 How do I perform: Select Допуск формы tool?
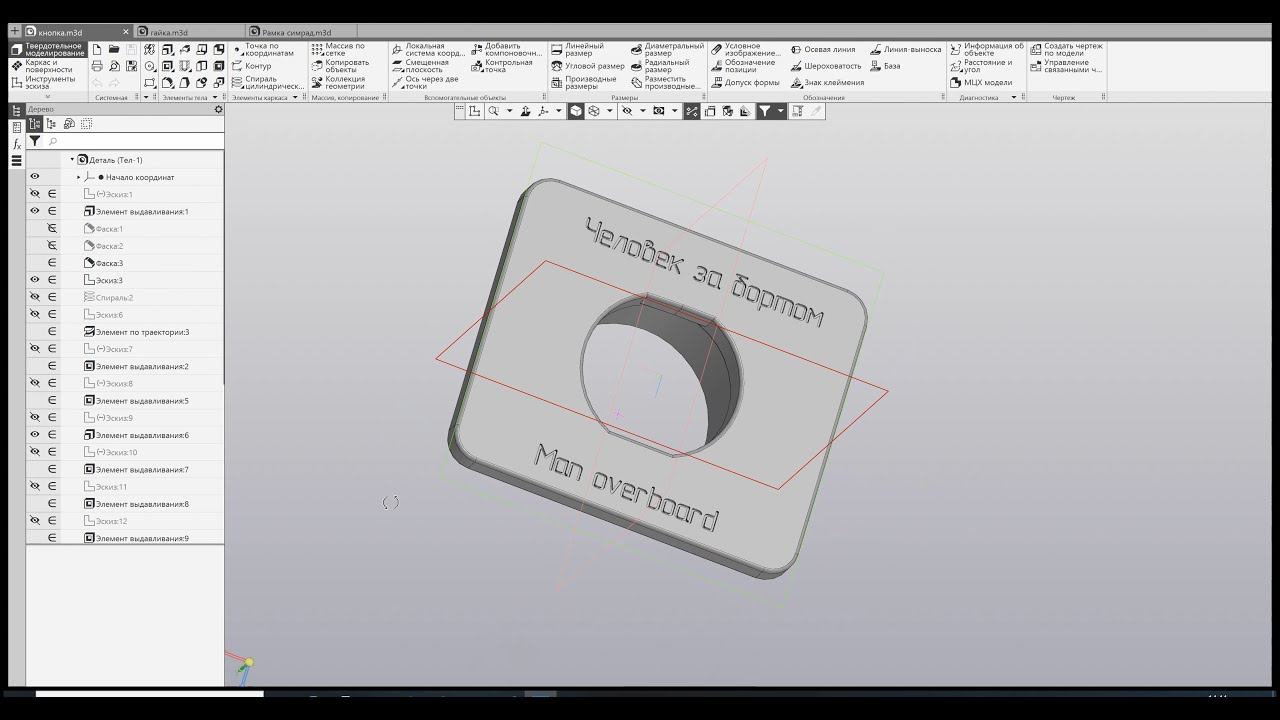[745, 83]
